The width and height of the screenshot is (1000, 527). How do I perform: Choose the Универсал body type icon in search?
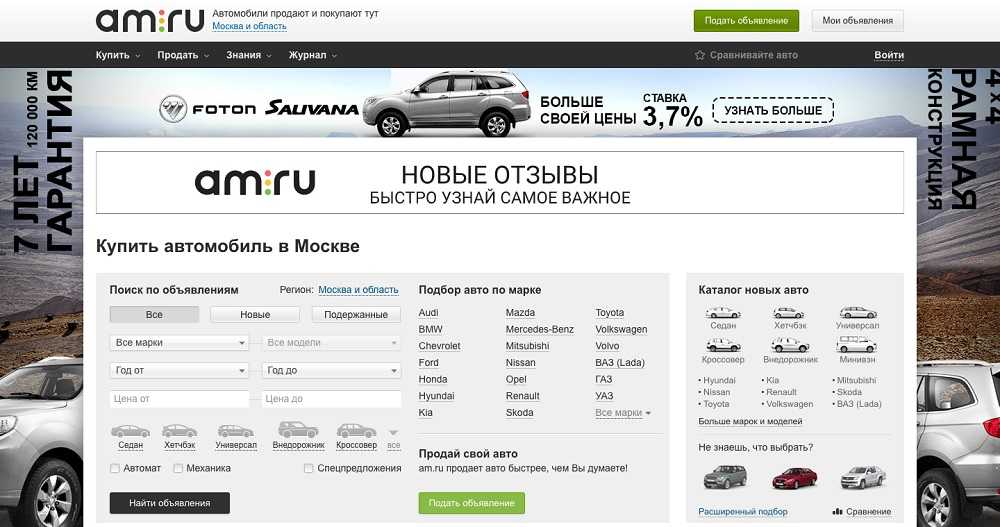click(236, 432)
